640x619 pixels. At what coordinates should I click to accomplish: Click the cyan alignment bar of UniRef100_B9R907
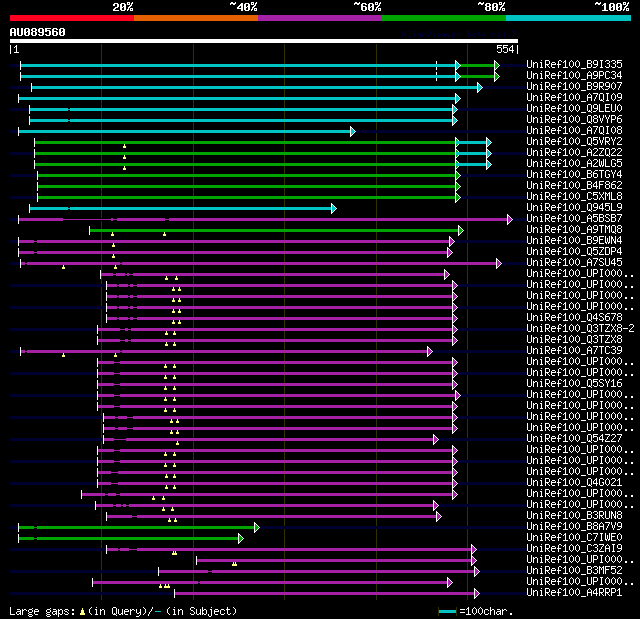[255, 87]
